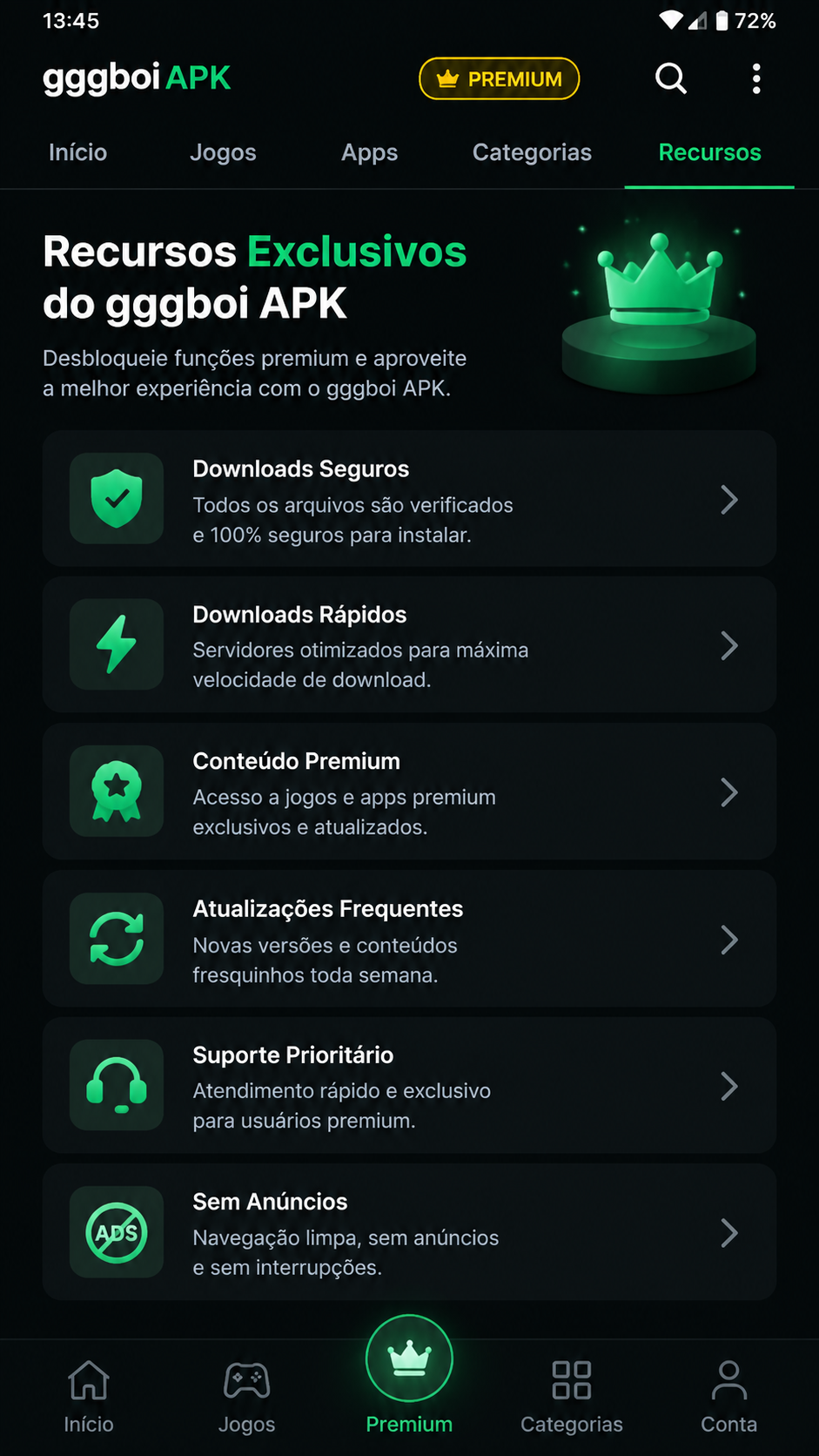
Task: Tap the crown Premium button in bottom bar
Action: click(409, 1358)
